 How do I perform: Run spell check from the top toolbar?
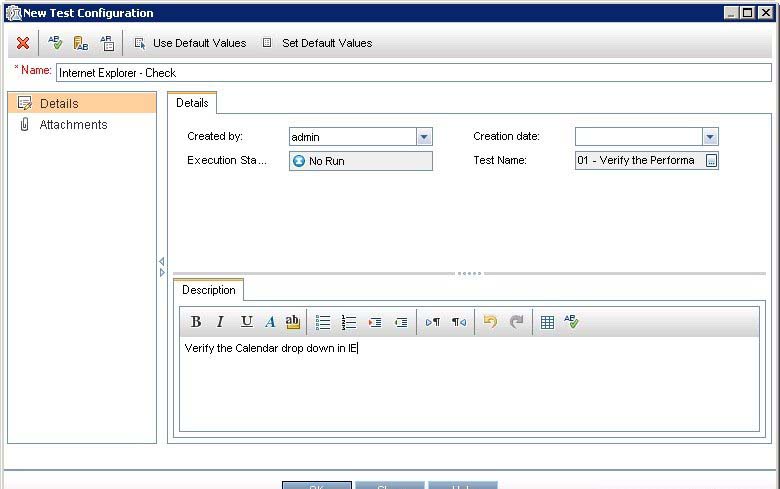(55, 43)
